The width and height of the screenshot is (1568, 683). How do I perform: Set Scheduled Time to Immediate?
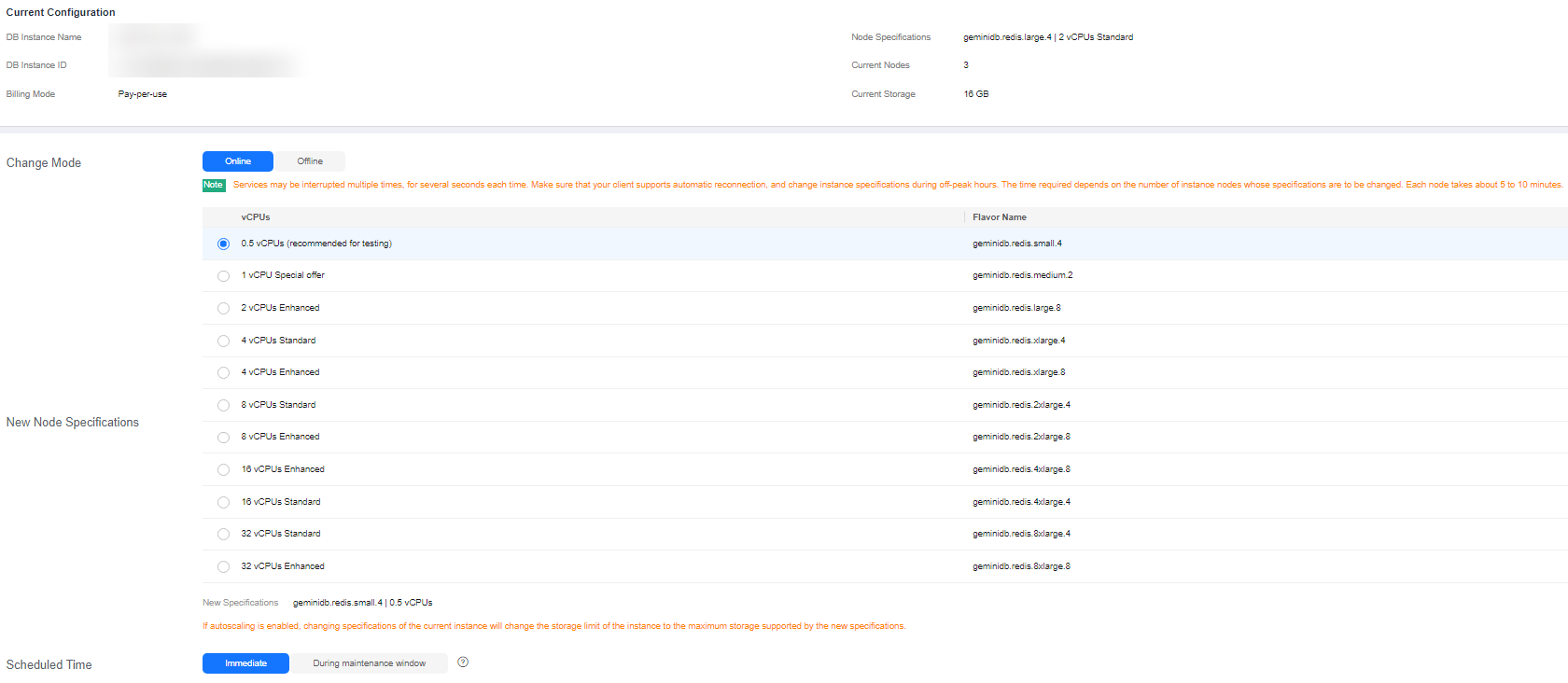[245, 663]
